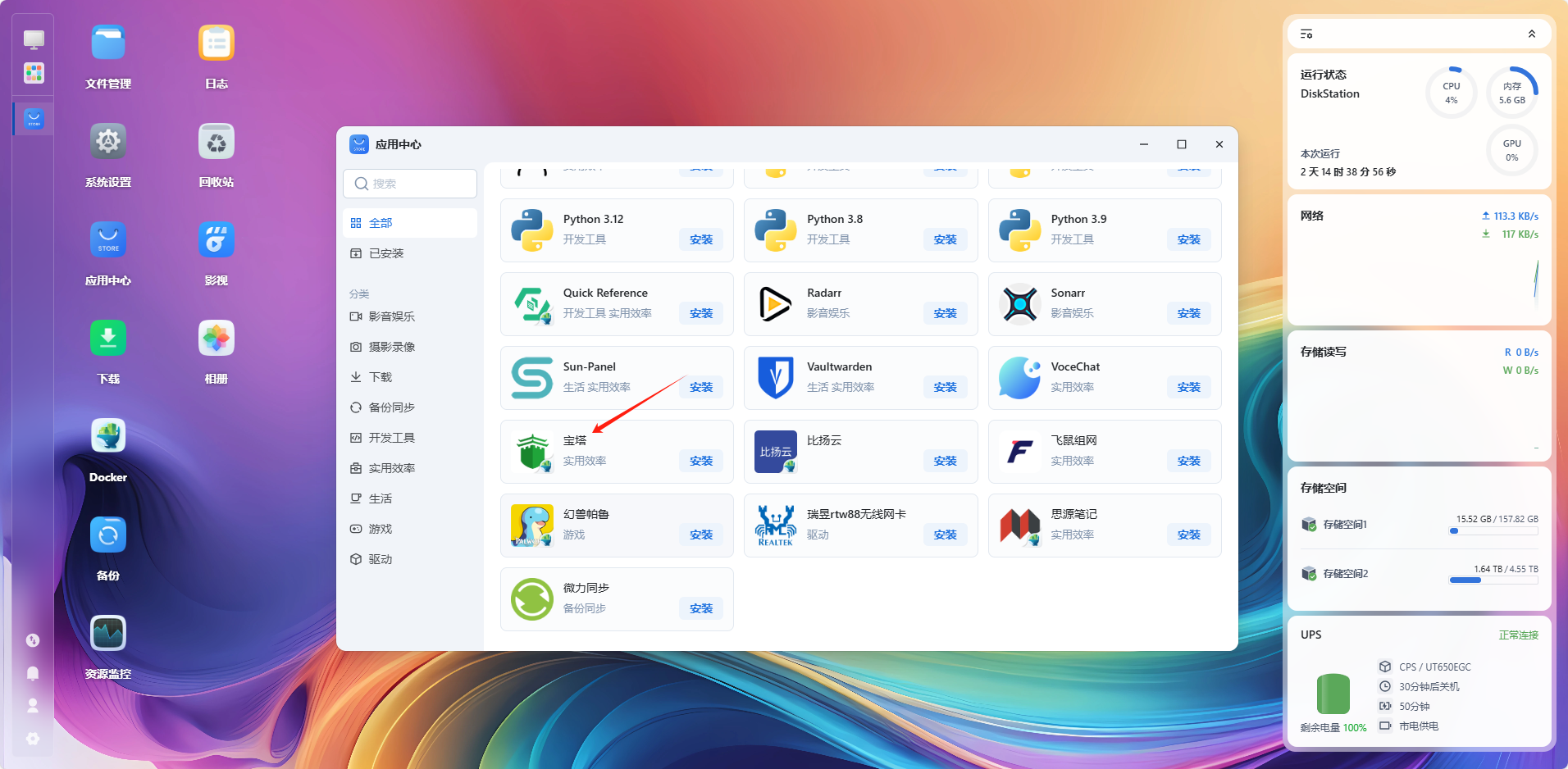Click the 存储空间2 usage progress bar

tap(1494, 580)
